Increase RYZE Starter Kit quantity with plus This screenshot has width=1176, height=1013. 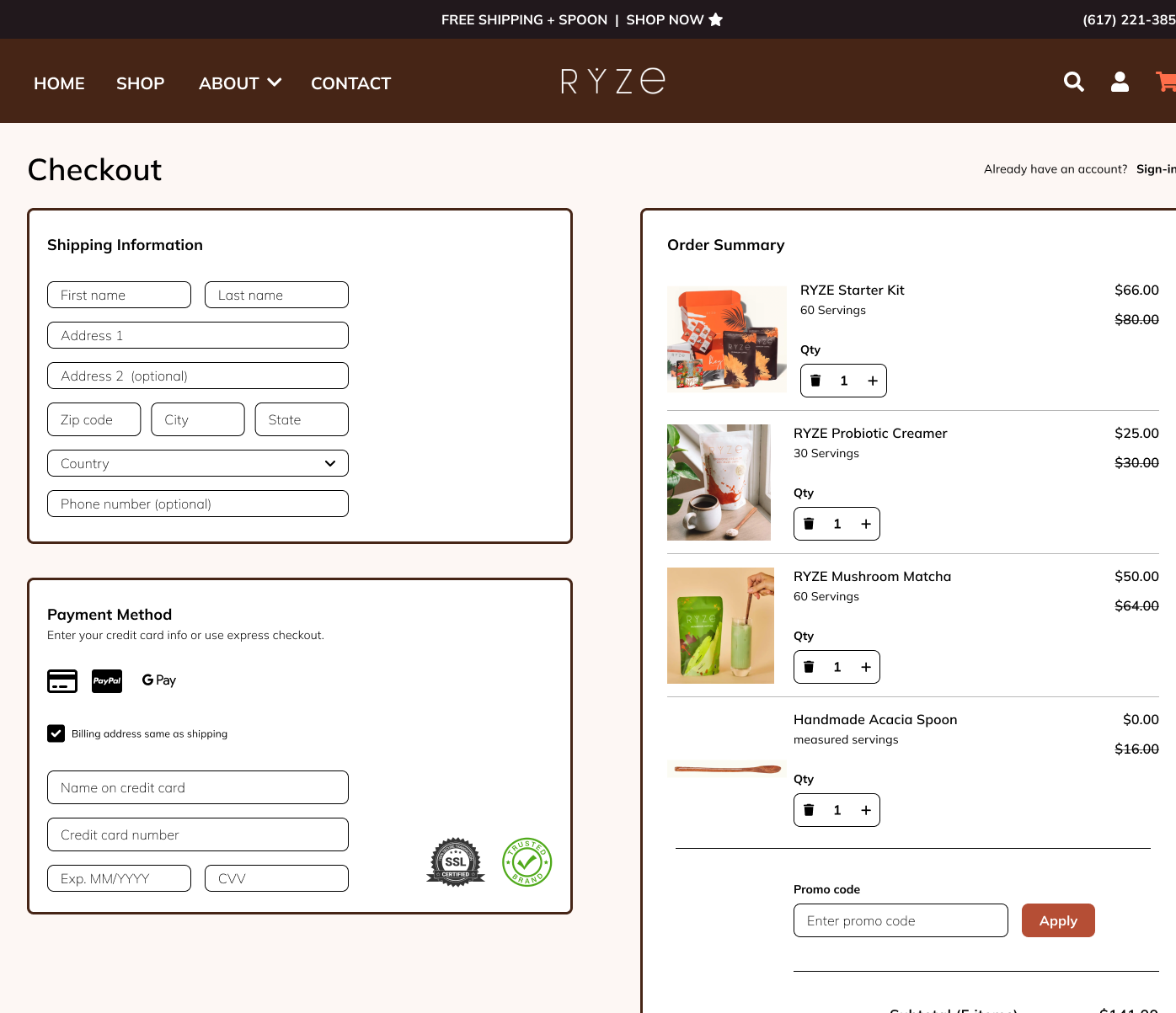pyautogui.click(x=873, y=381)
